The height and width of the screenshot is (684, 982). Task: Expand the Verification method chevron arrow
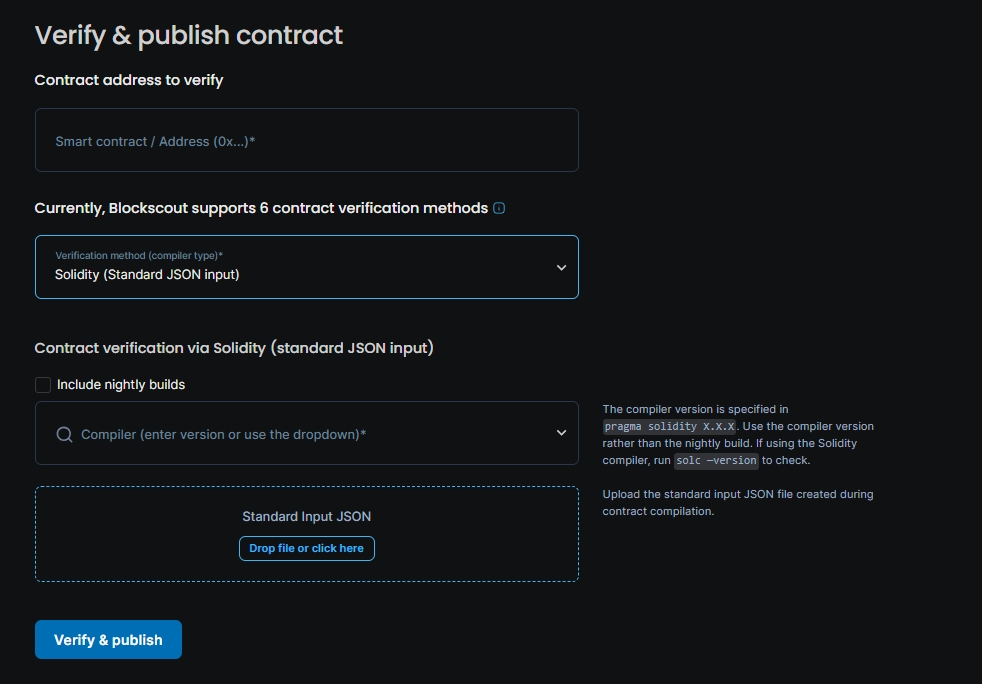pyautogui.click(x=561, y=267)
